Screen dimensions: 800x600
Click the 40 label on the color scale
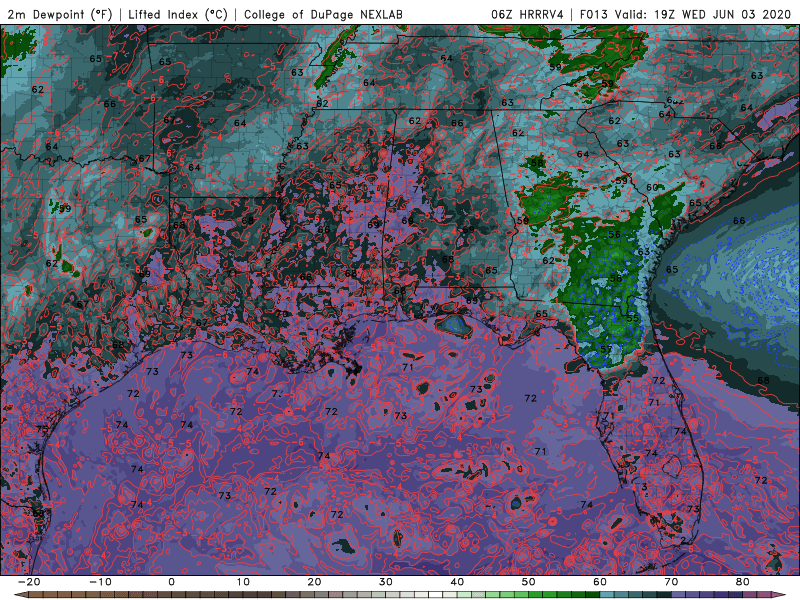[457, 582]
